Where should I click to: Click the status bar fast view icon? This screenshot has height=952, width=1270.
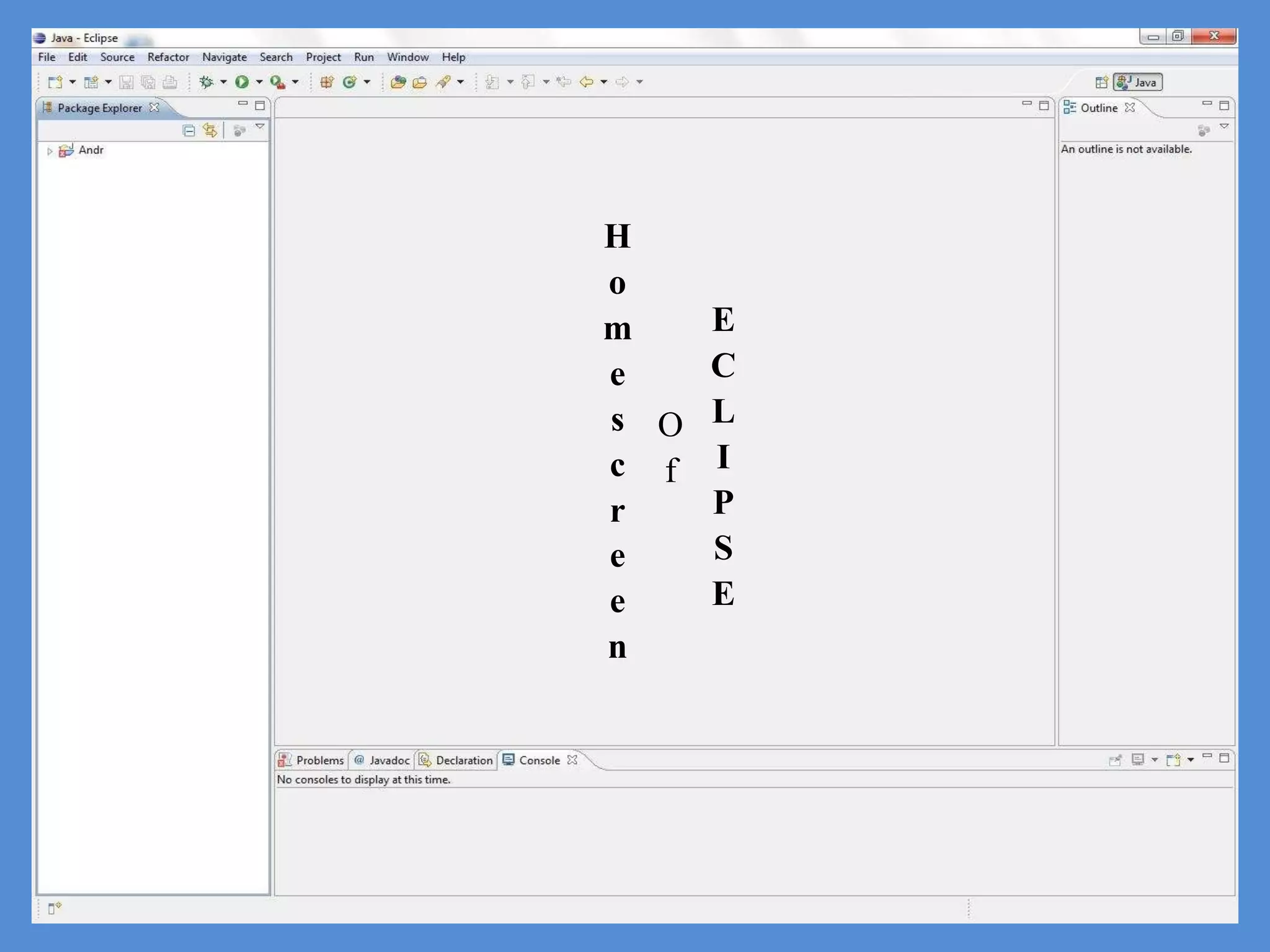(54, 909)
